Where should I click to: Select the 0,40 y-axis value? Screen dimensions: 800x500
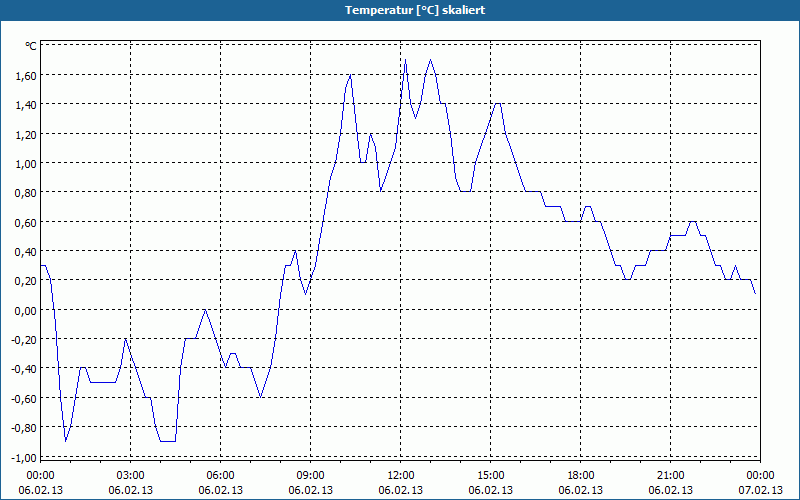27,252
